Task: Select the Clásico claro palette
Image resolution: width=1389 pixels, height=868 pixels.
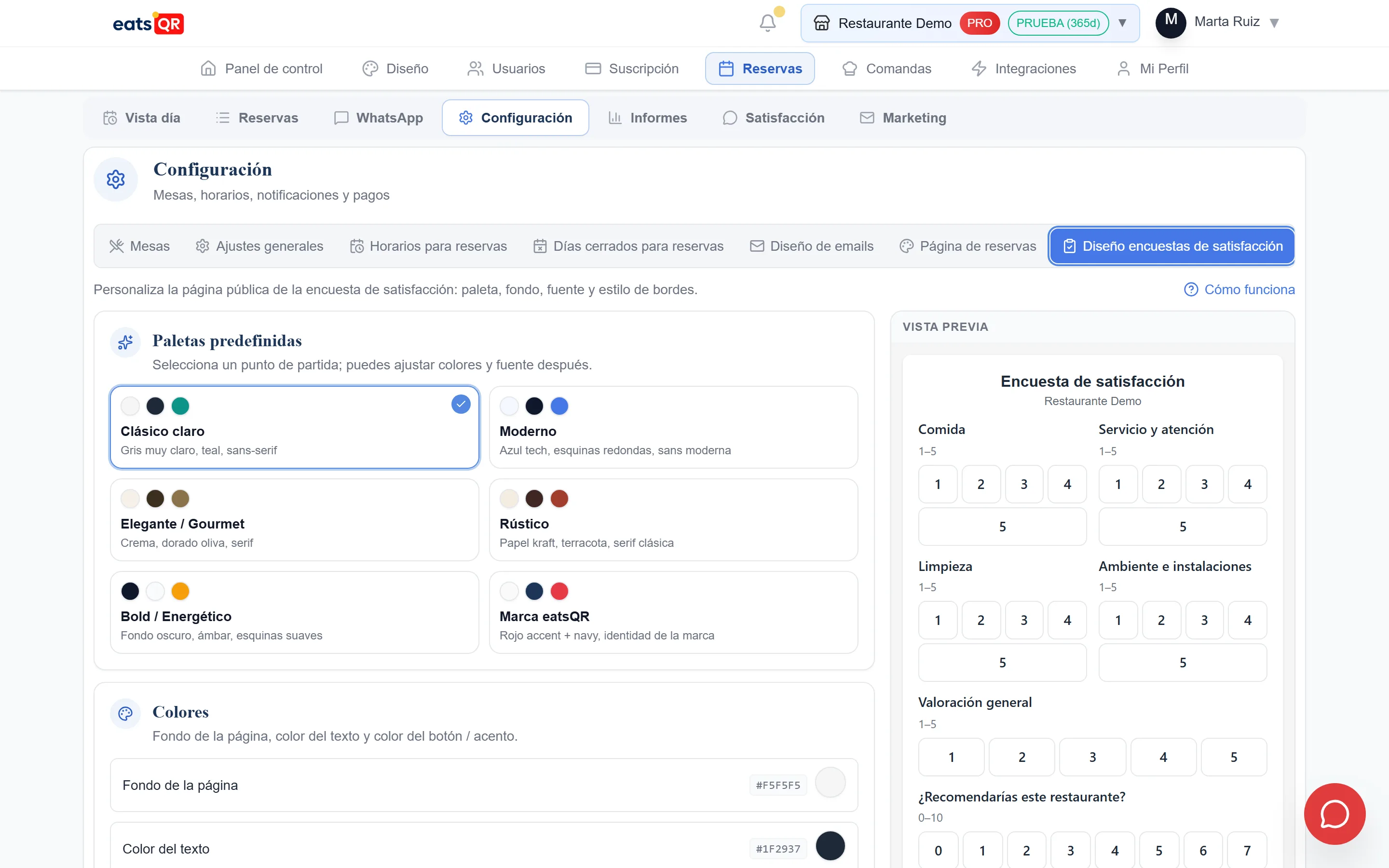Action: 295,427
